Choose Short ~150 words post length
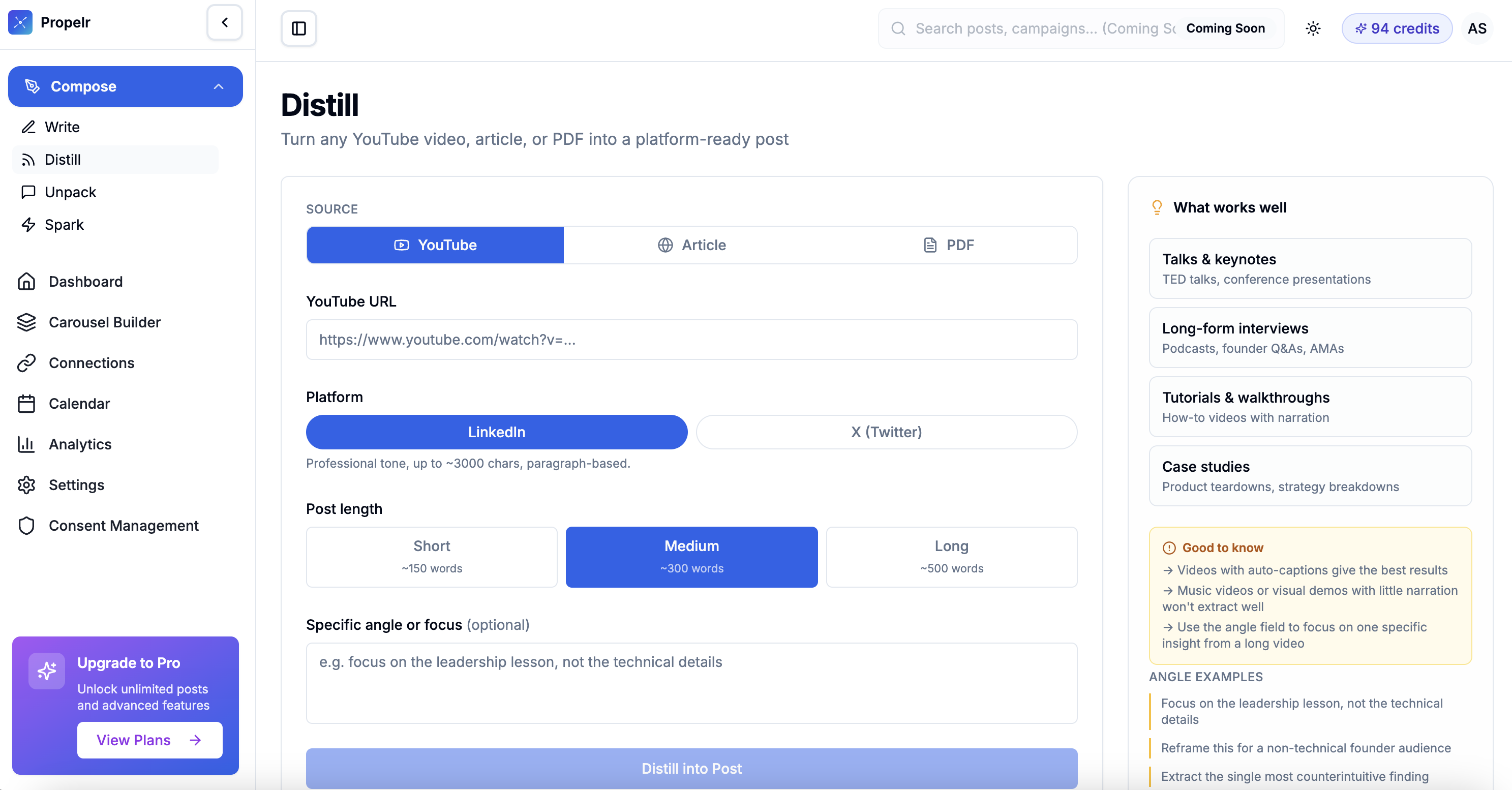This screenshot has width=1512, height=790. 432,556
